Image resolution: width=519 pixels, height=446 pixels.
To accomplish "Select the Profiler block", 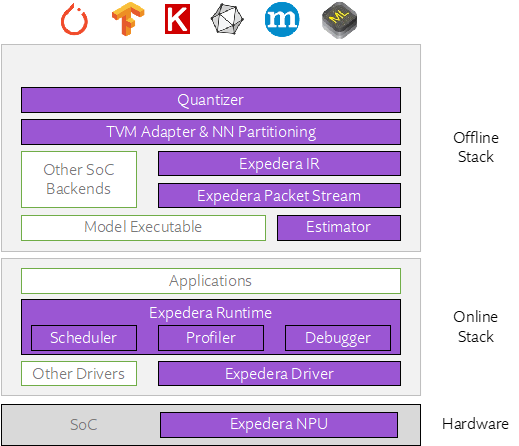I will [211, 338].
